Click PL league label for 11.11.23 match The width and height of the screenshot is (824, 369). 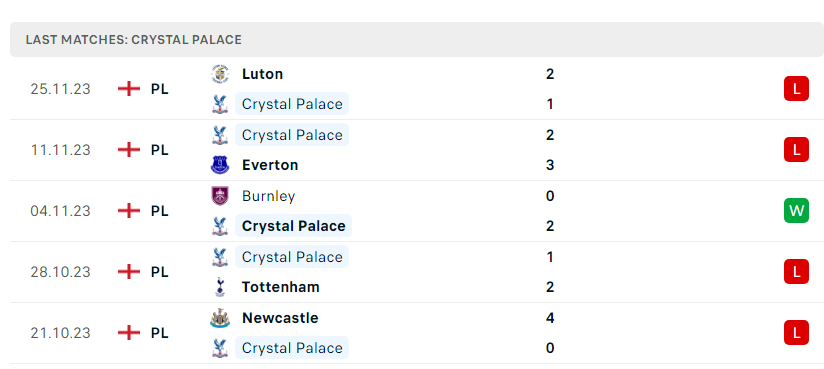[x=159, y=150]
